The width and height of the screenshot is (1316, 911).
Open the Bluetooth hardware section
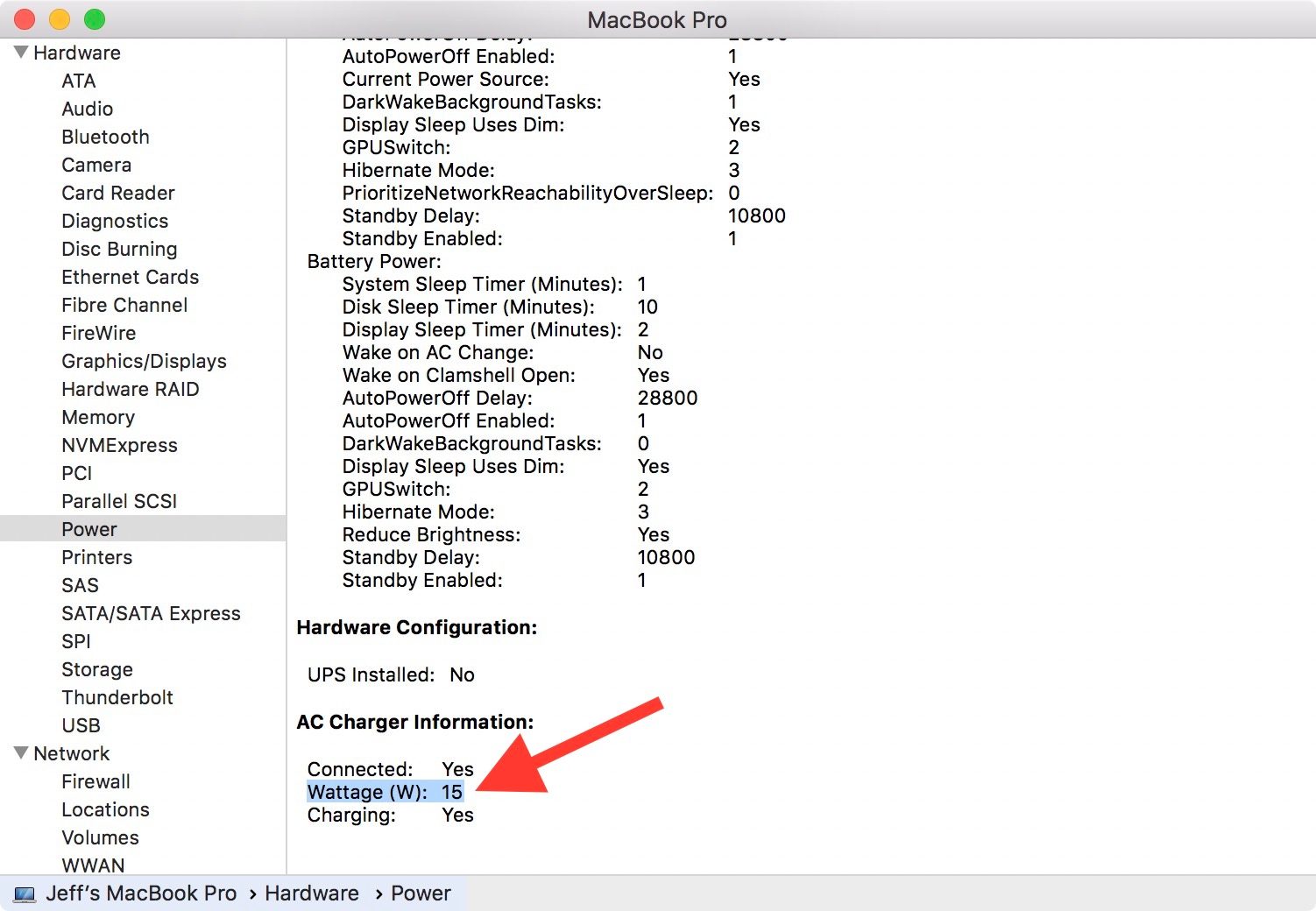coord(105,137)
